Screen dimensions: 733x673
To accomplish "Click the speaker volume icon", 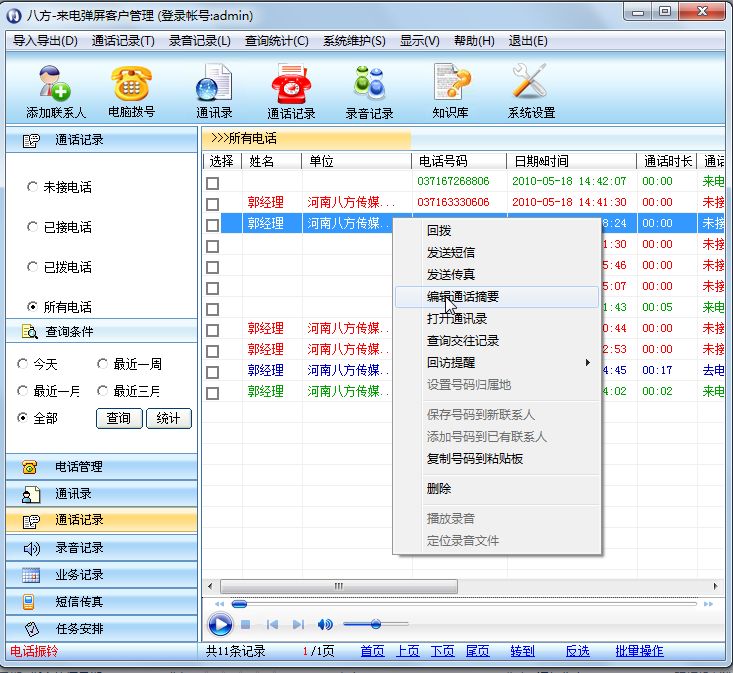I will pyautogui.click(x=325, y=624).
